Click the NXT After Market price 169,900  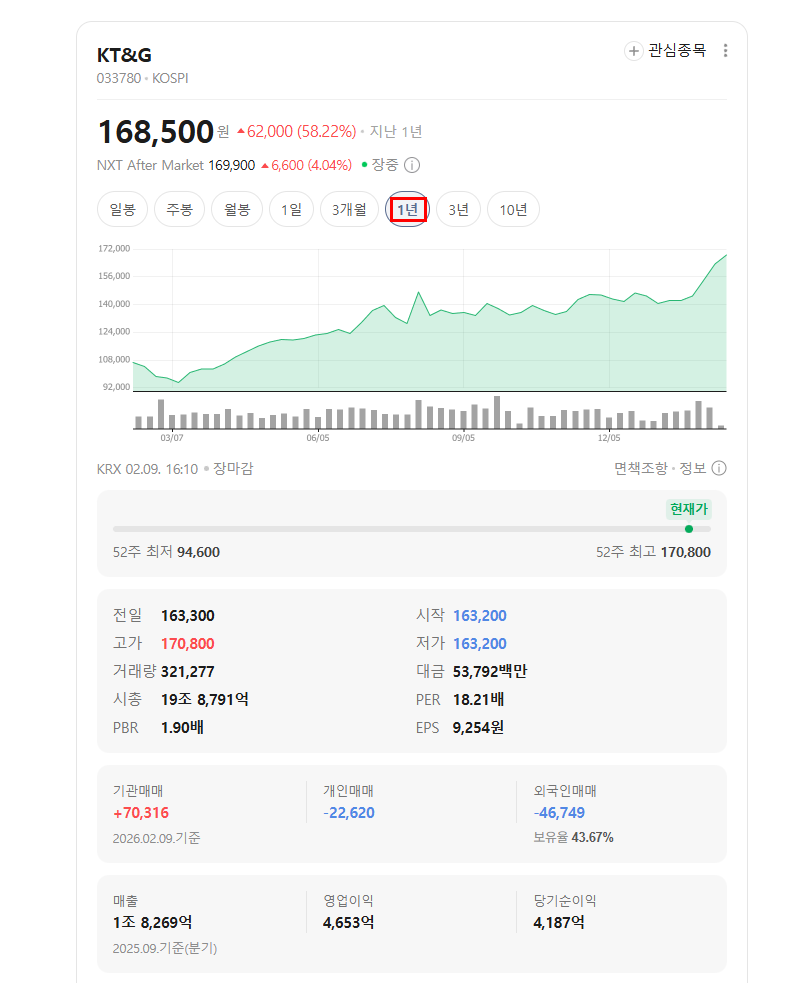[231, 165]
